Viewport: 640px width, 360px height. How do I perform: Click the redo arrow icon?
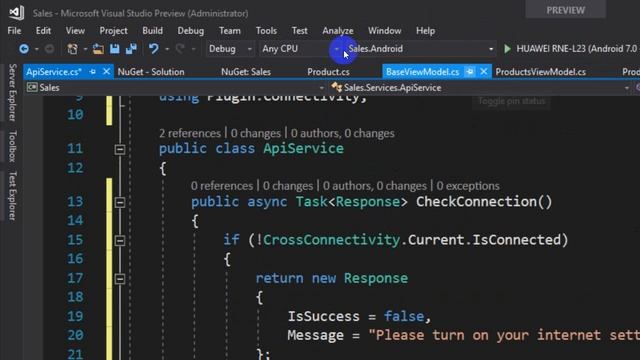coord(180,49)
